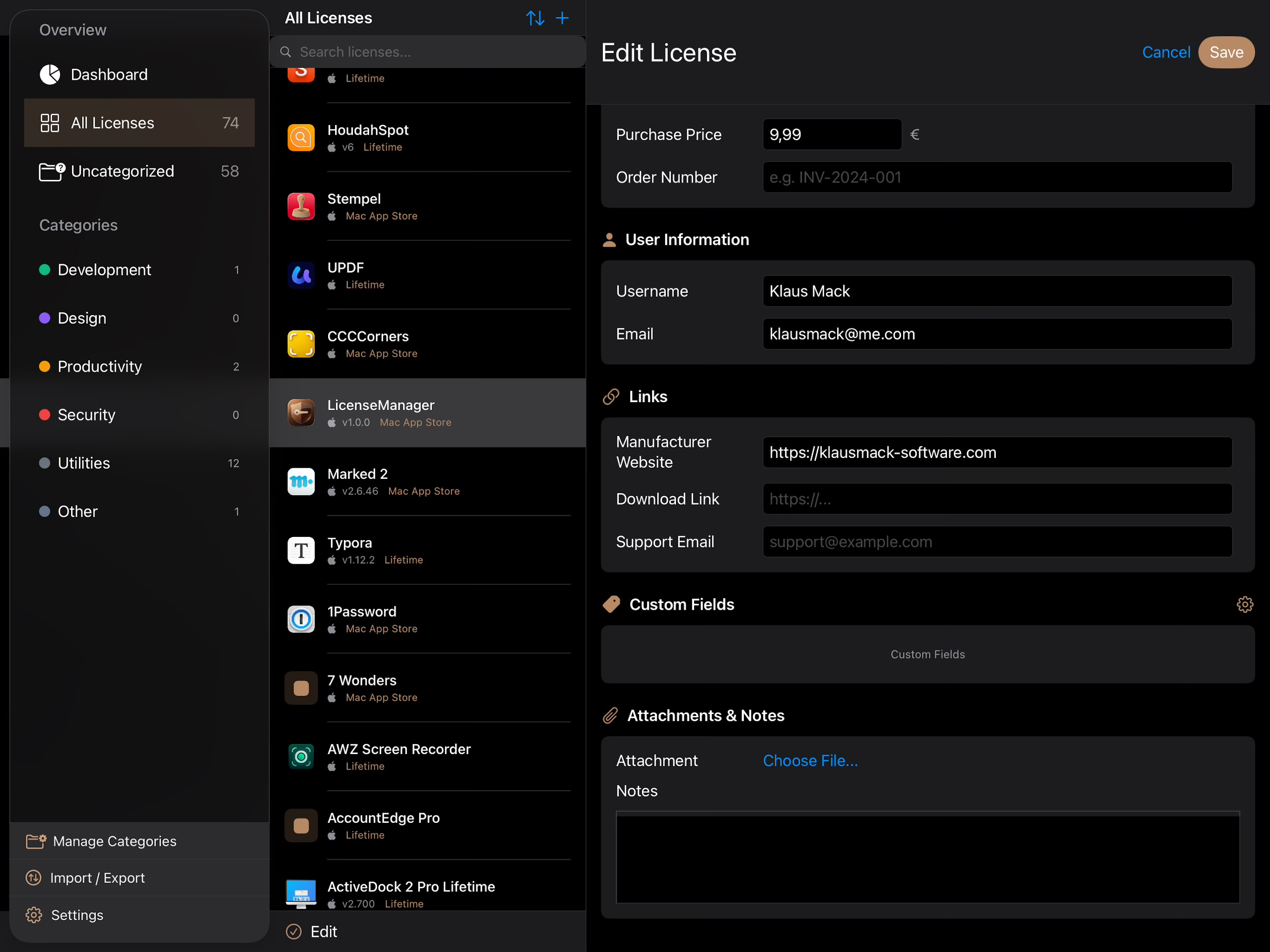Select the AWZ Screen Recorder app icon
The image size is (1270, 952).
click(301, 757)
